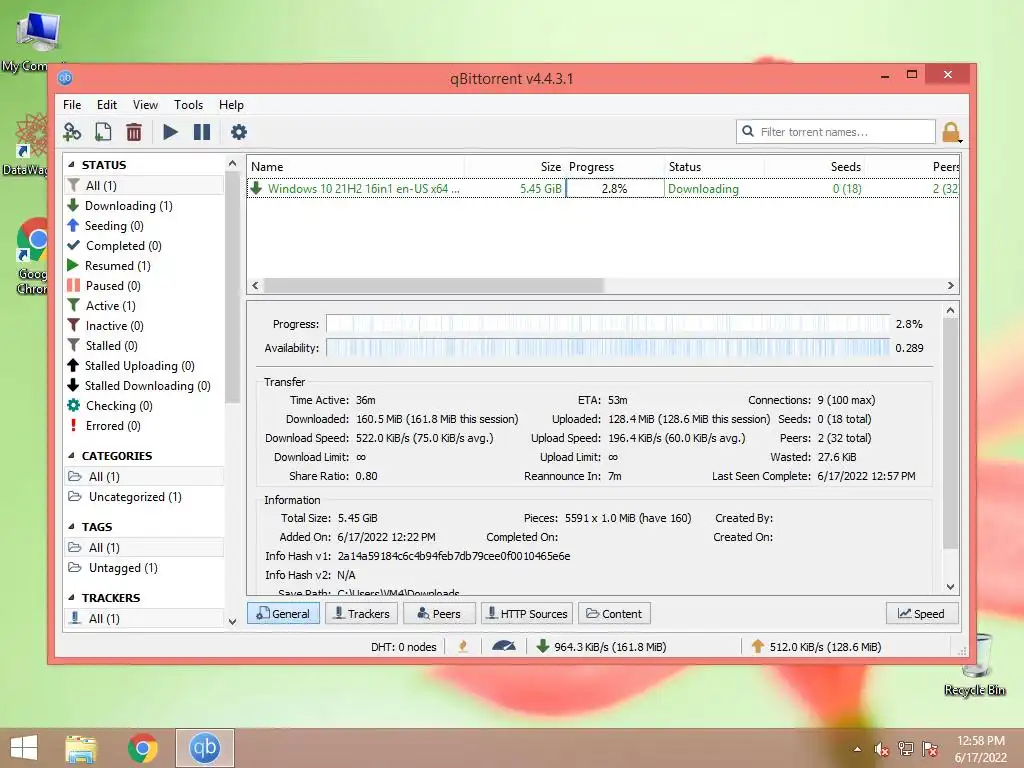Screen dimensions: 1024x768
Task: Click the Add Torrent Link toolbar icon
Action: pos(72,132)
